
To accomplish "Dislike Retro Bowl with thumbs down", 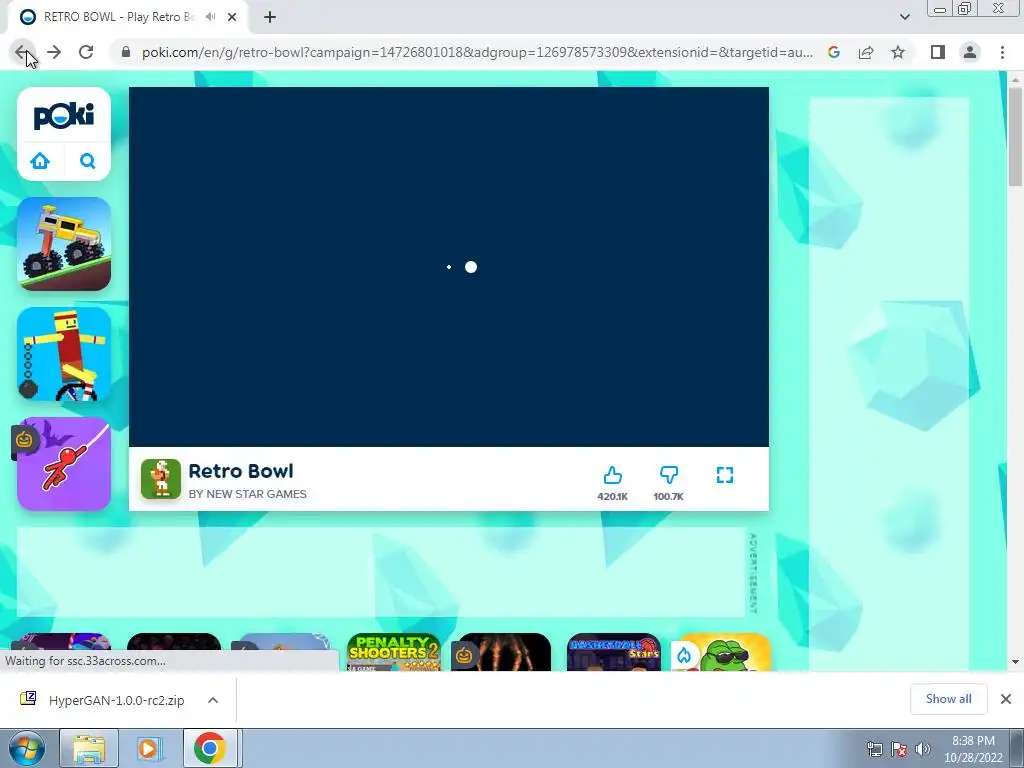I will tap(669, 475).
